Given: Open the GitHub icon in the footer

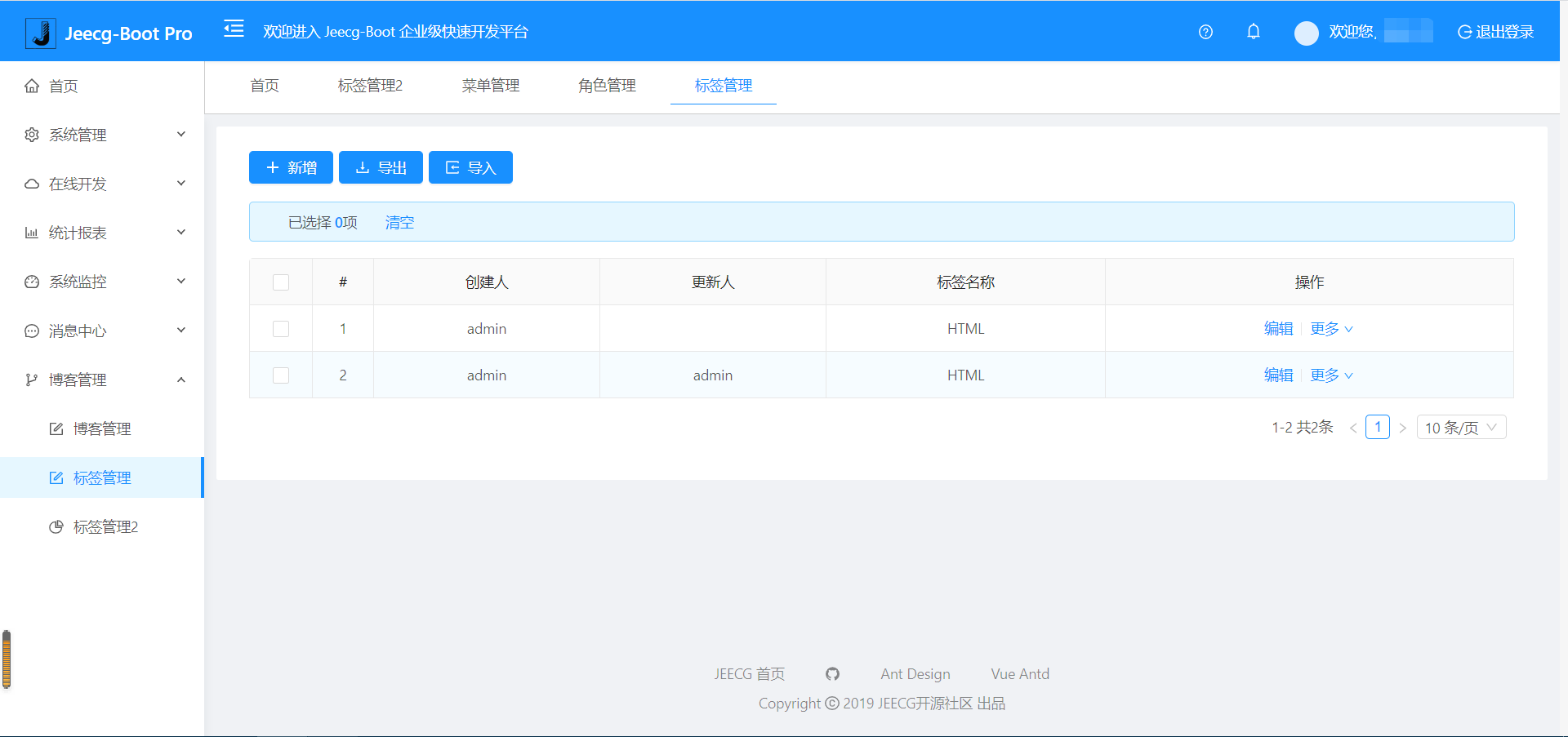Looking at the screenshot, I should pos(832,674).
